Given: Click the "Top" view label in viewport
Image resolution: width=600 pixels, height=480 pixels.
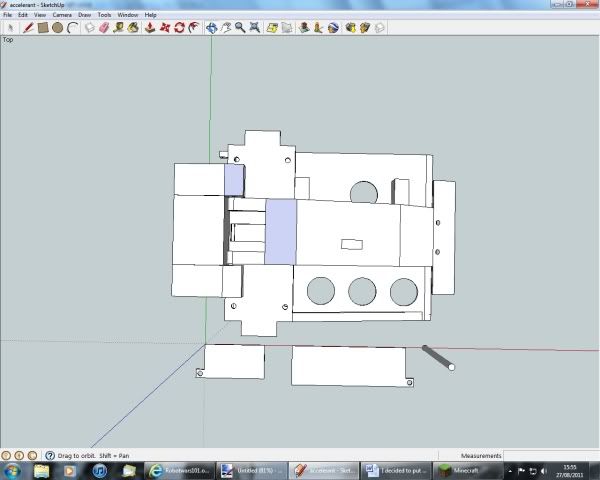Looking at the screenshot, I should [8, 39].
